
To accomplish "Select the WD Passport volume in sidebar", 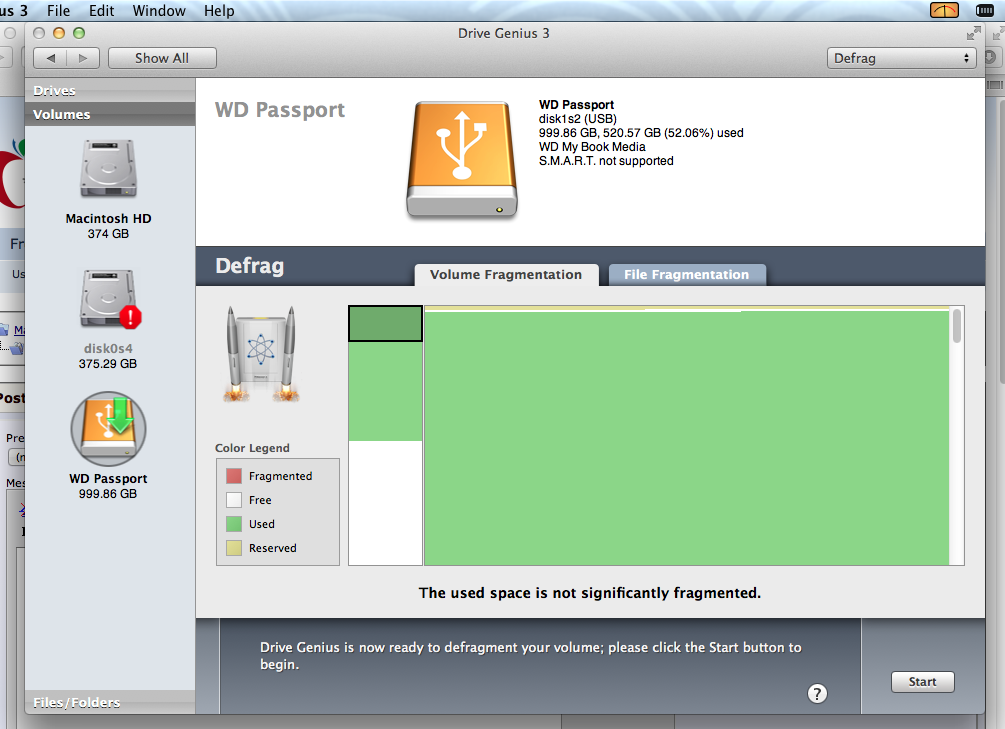I will [108, 429].
